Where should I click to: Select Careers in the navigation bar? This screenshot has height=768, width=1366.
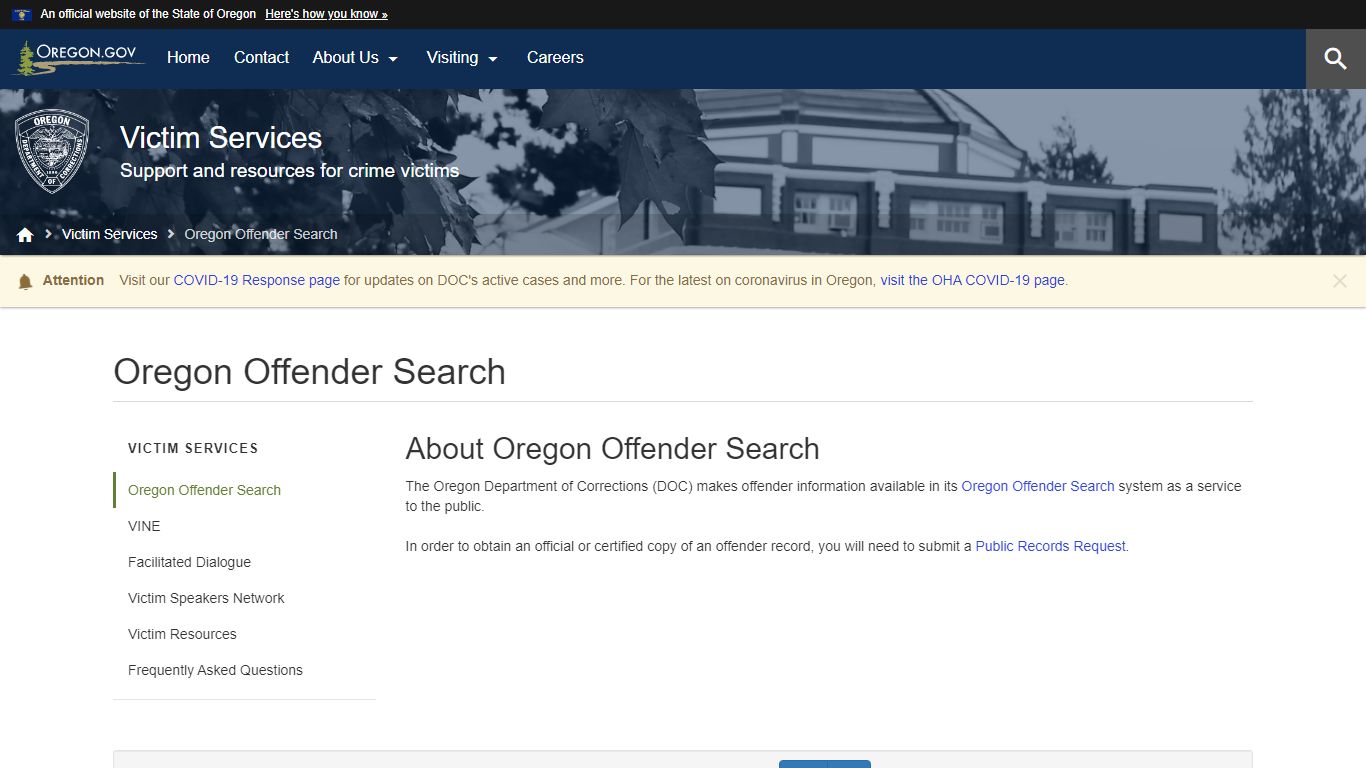pos(555,58)
